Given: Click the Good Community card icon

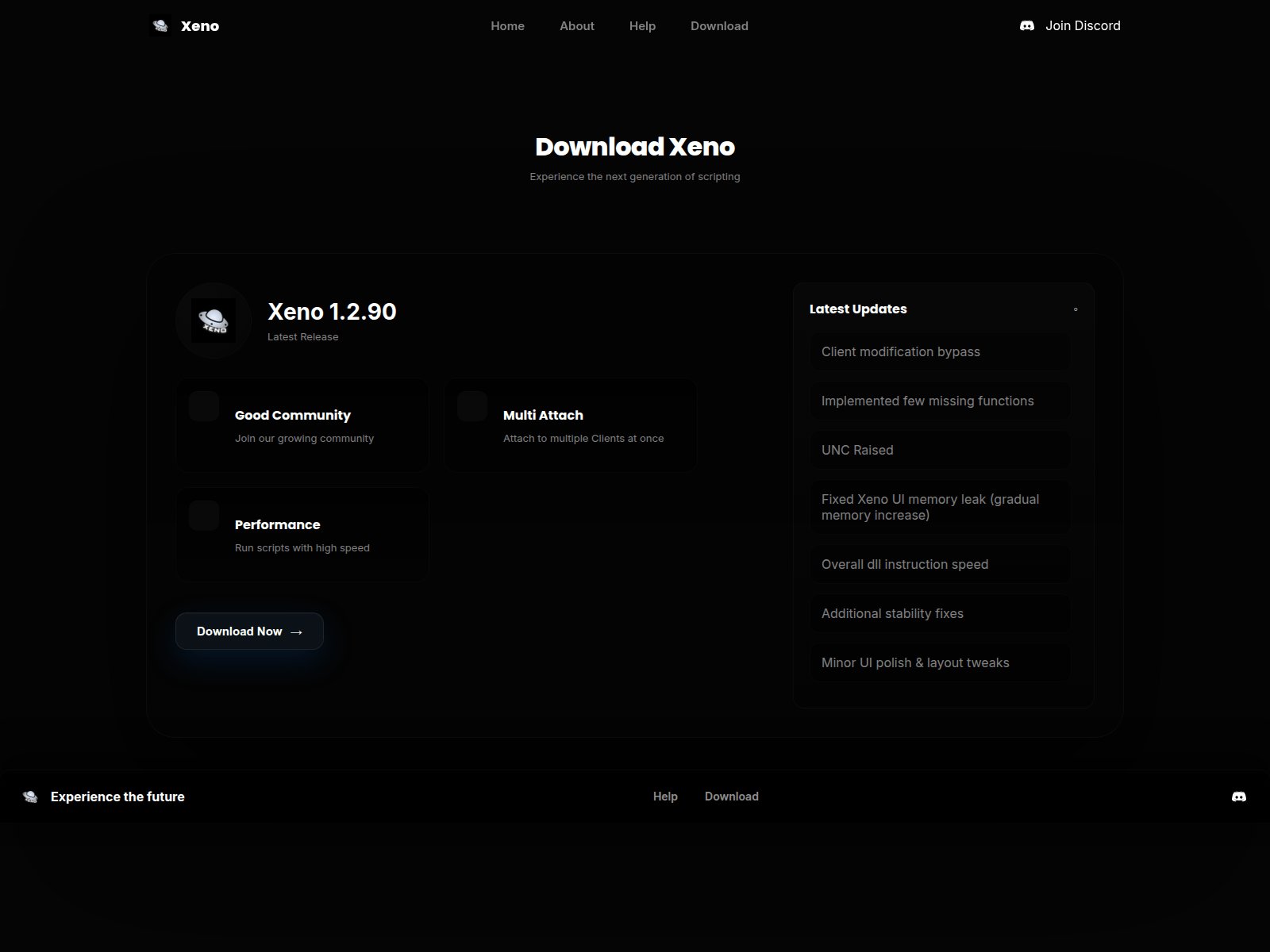Looking at the screenshot, I should [x=204, y=406].
